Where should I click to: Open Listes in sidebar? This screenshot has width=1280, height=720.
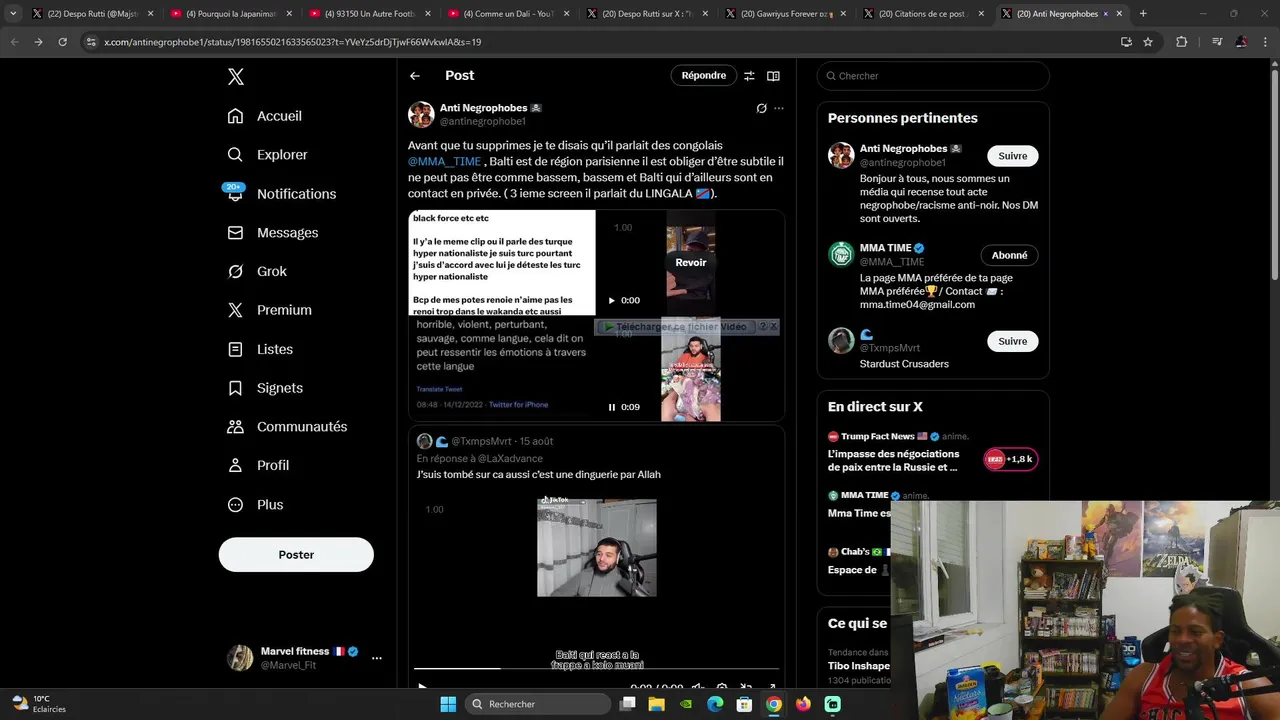(x=260, y=349)
